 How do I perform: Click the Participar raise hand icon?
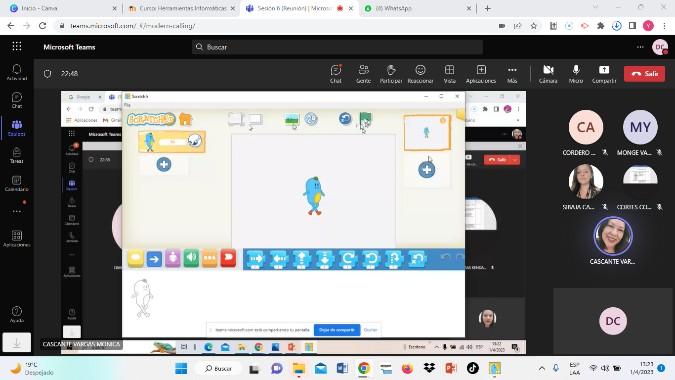(391, 74)
